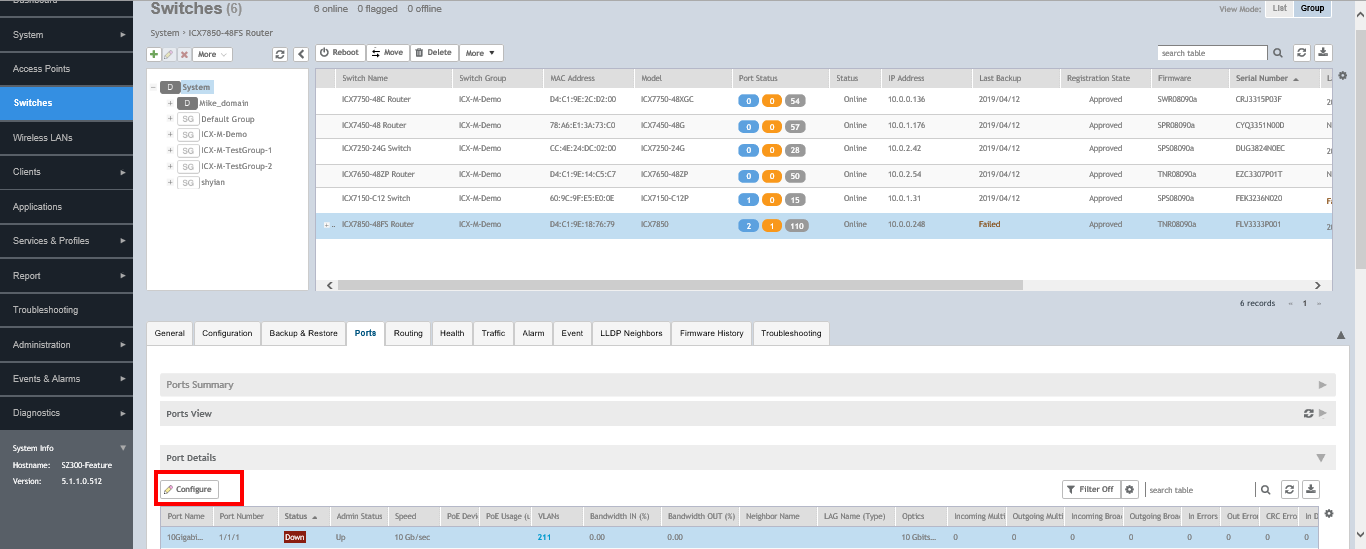This screenshot has width=1366, height=549.
Task: Reboot the selected switch
Action: (x=340, y=53)
